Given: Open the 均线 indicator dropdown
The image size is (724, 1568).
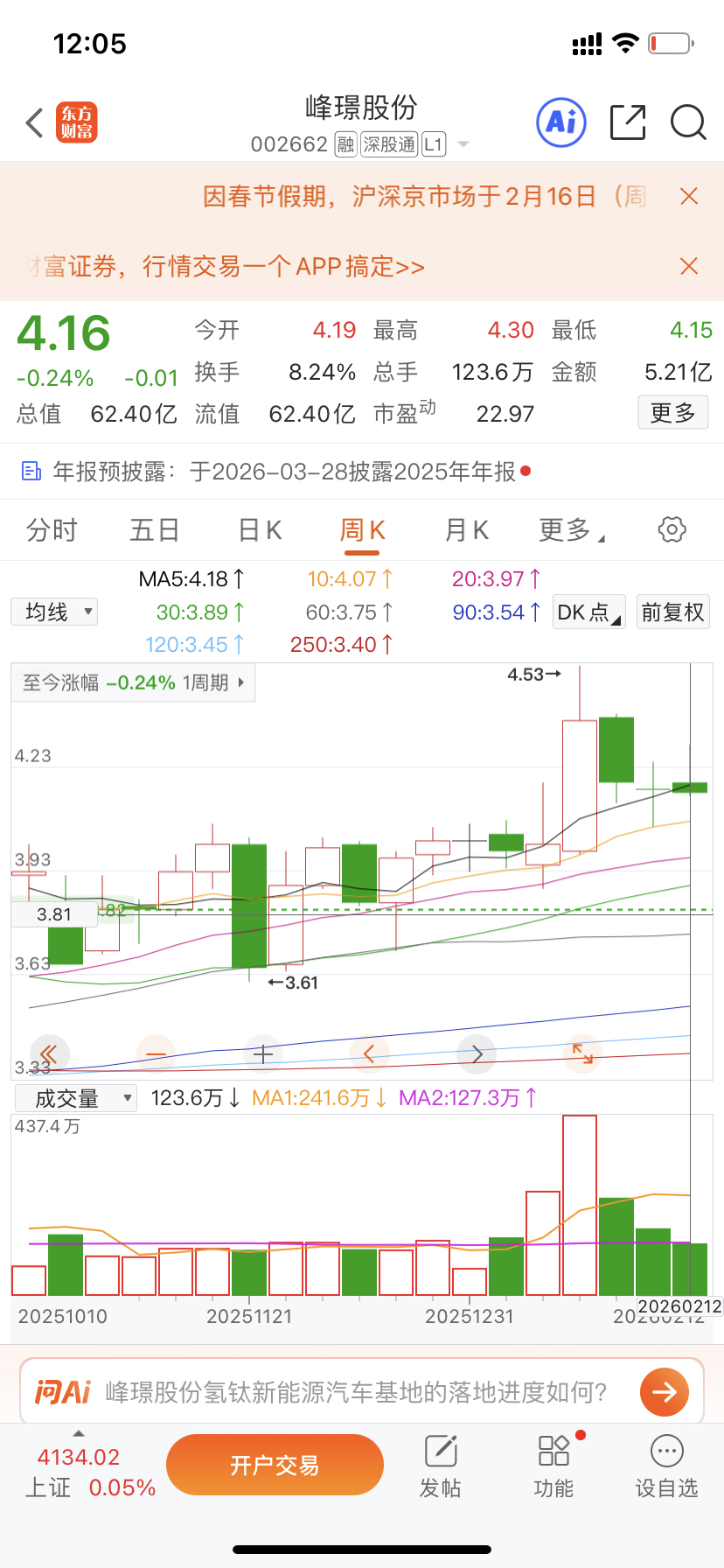Looking at the screenshot, I should click(x=54, y=612).
